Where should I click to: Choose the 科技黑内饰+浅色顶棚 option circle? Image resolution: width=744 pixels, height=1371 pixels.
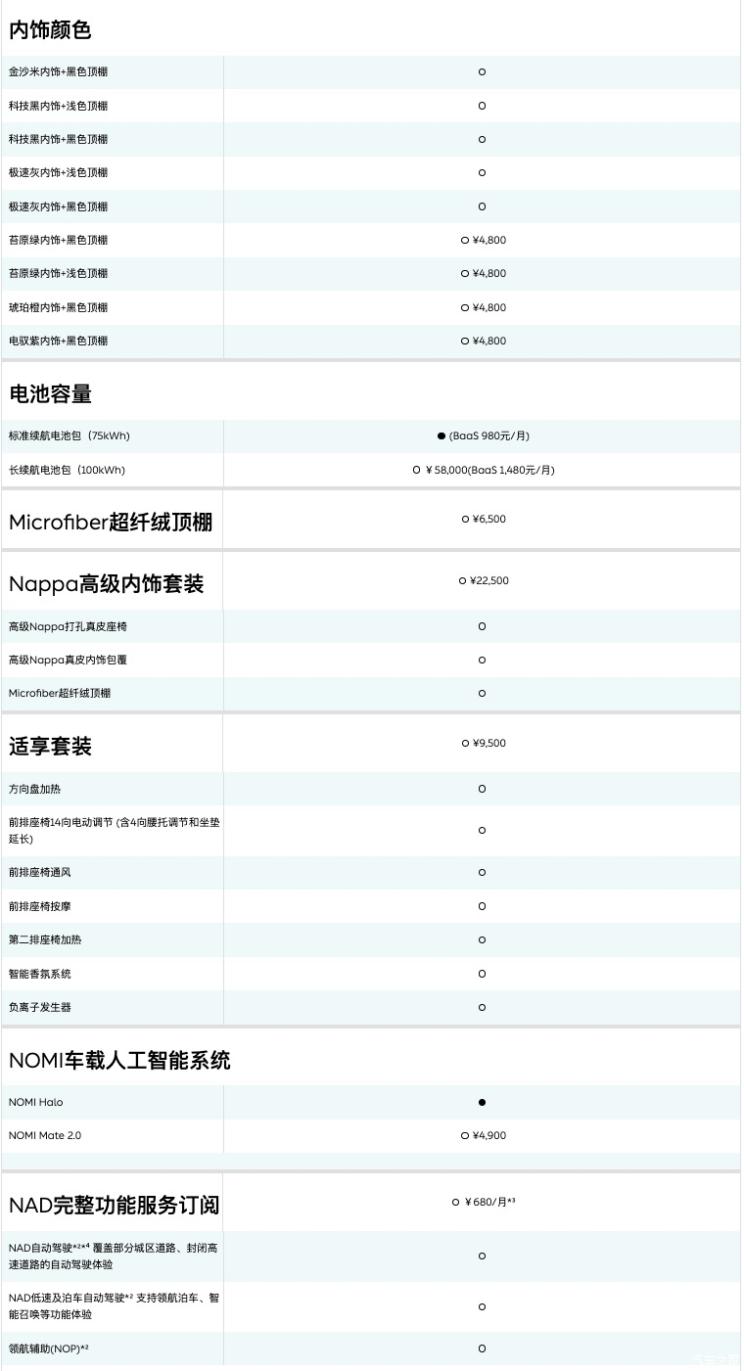pos(482,106)
